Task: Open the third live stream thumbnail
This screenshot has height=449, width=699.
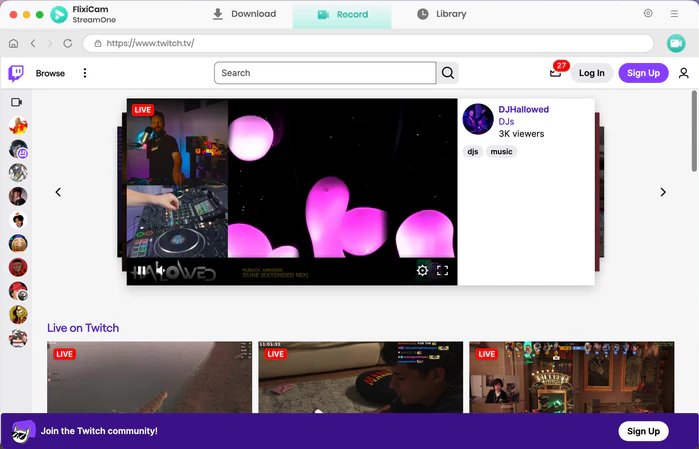Action: pos(572,377)
